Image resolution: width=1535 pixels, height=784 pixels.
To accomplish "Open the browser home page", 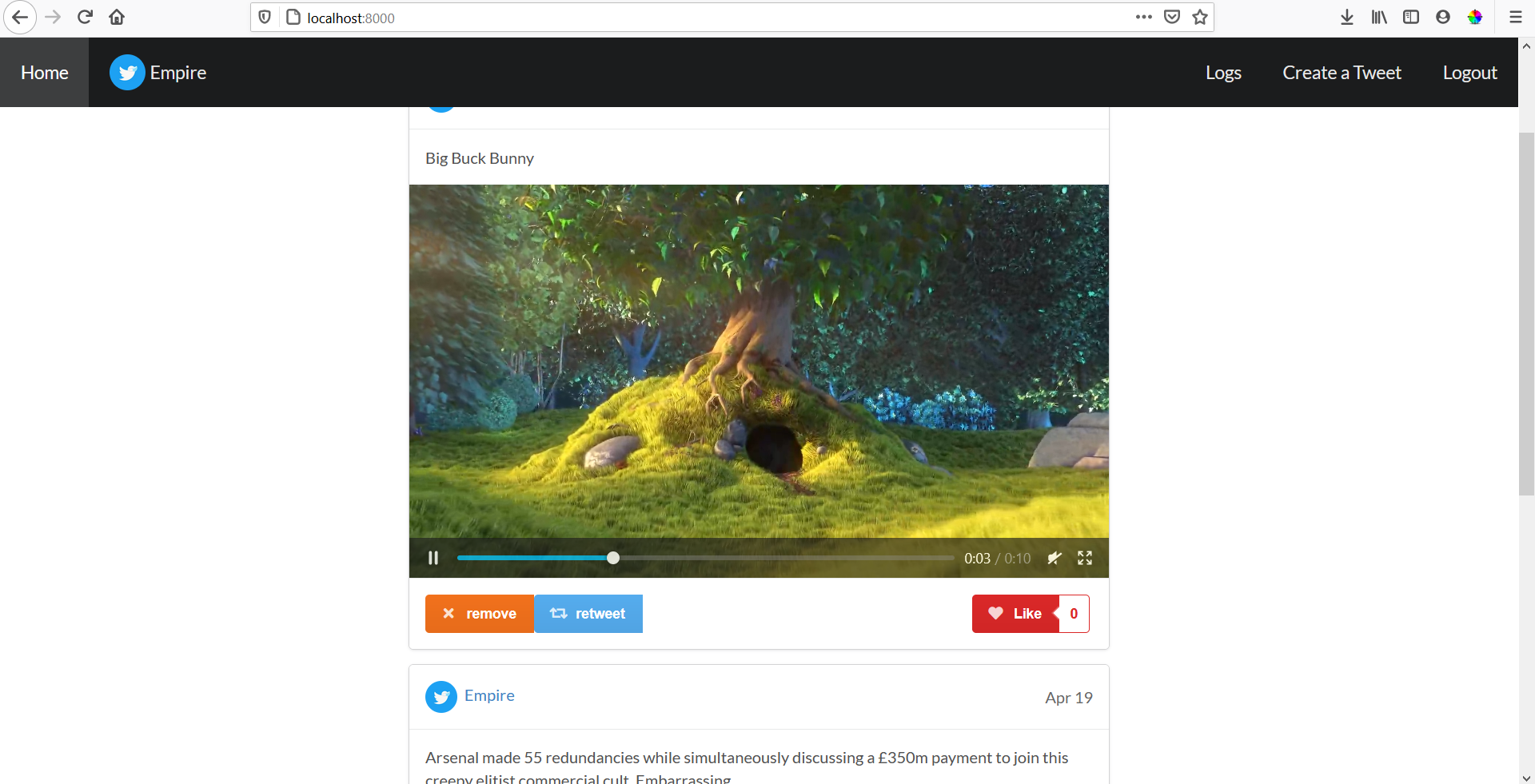I will pyautogui.click(x=117, y=17).
